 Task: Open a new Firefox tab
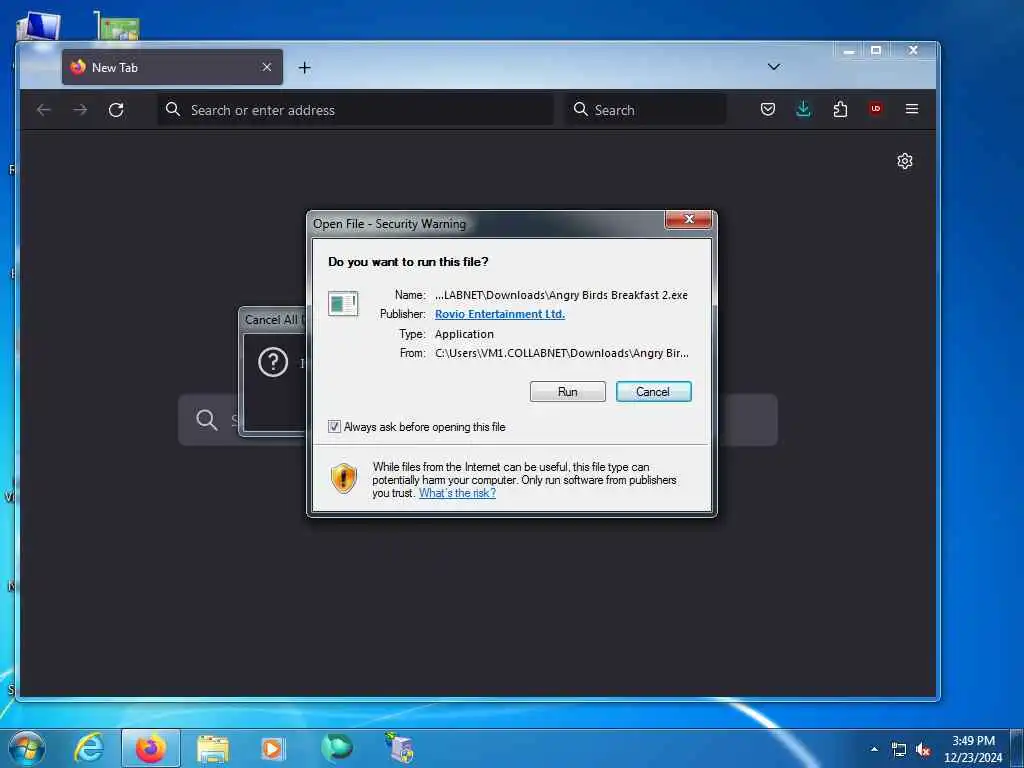coord(304,67)
